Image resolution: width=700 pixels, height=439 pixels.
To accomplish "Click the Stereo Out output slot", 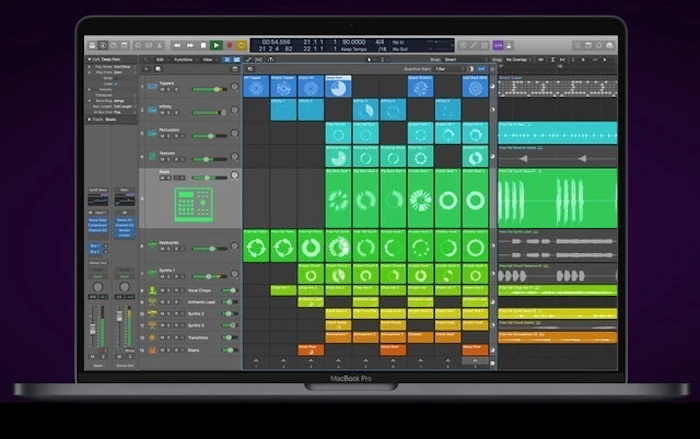I will tap(98, 263).
